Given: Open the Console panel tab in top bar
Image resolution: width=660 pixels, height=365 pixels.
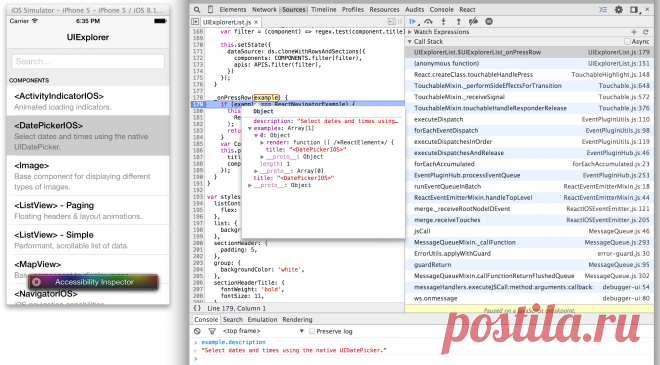Looking at the screenshot, I should point(442,9).
